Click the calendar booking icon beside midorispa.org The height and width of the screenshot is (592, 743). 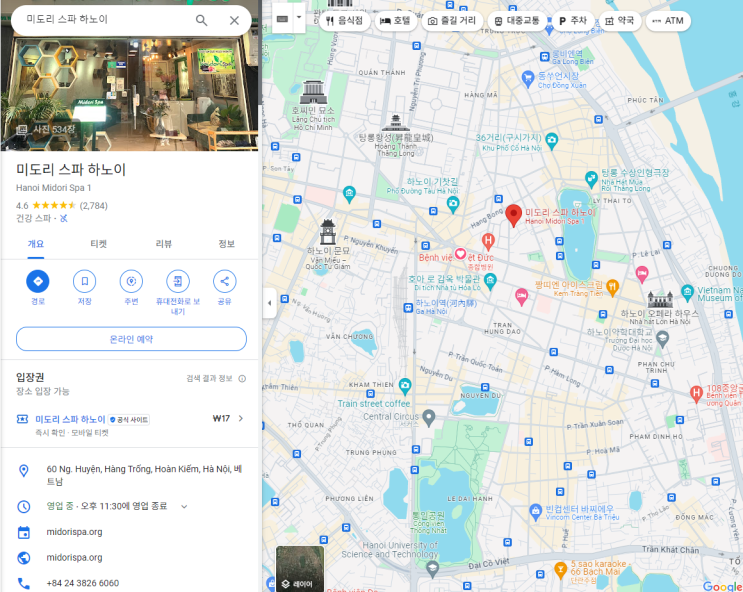[23, 532]
